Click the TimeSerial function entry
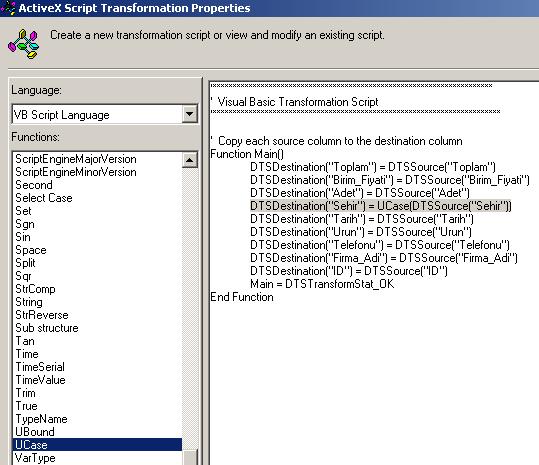Image resolution: width=539 pixels, height=465 pixels. pyautogui.click(x=40, y=367)
